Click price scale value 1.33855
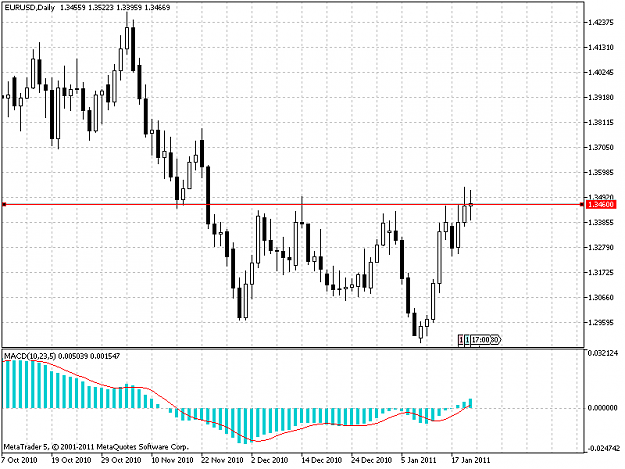The height and width of the screenshot is (469, 625). (601, 222)
